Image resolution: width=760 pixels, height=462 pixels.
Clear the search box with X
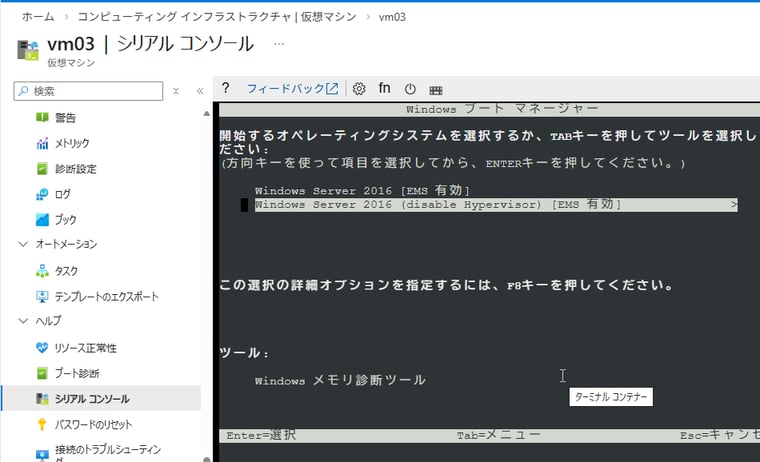pos(176,91)
